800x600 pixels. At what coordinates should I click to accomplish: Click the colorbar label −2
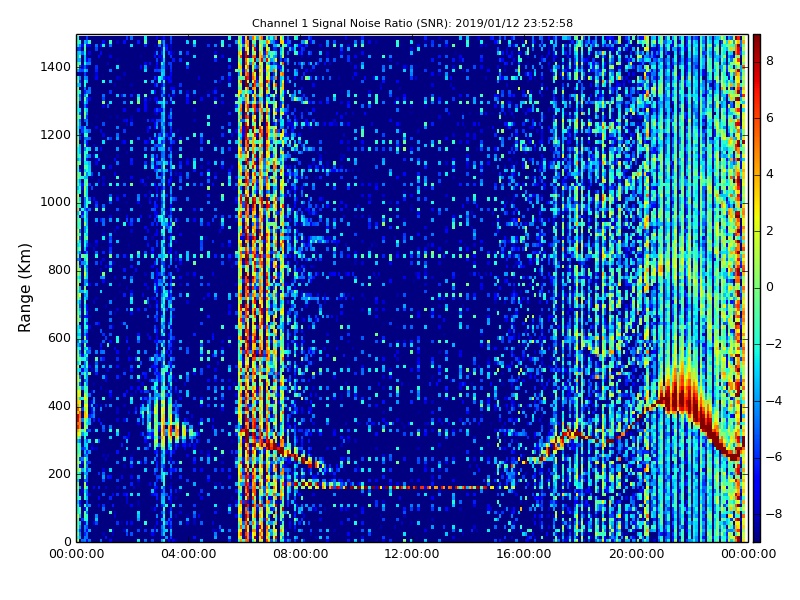774,344
